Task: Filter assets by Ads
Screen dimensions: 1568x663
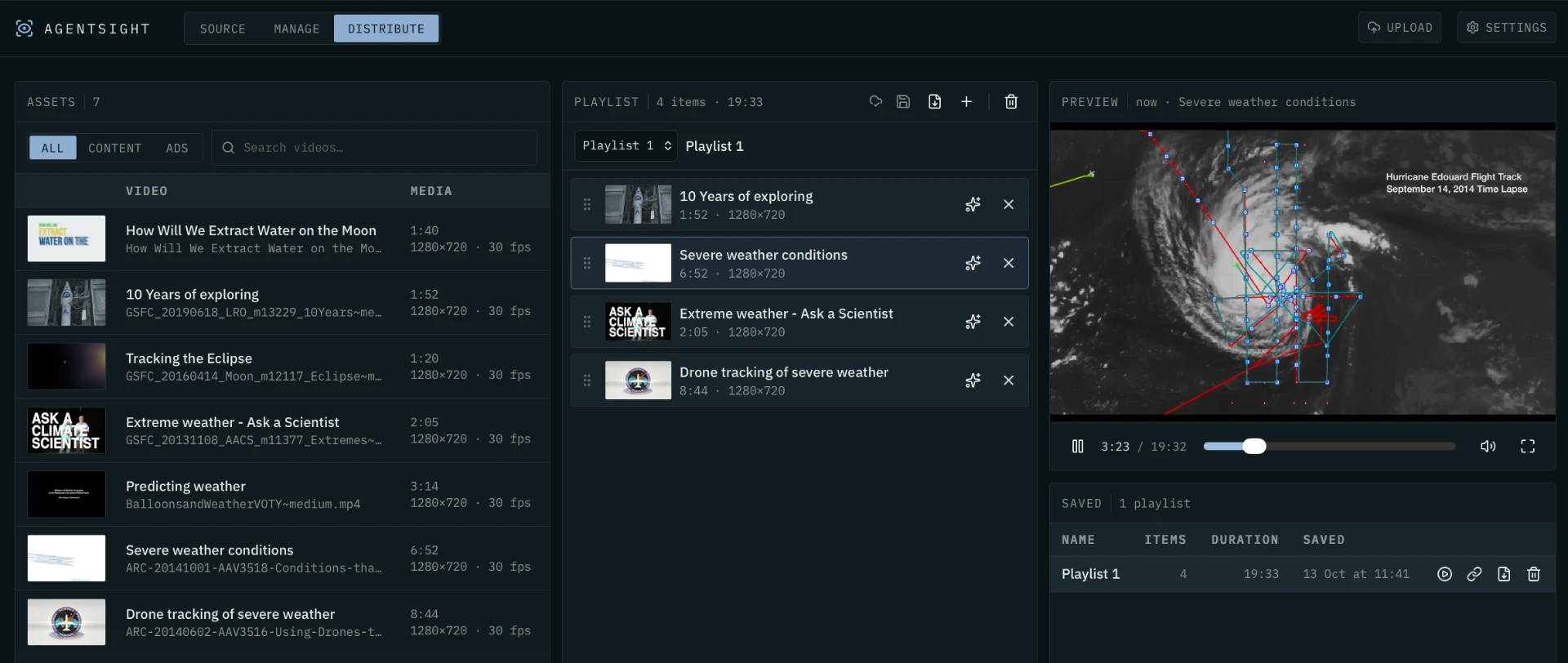Action: click(x=177, y=148)
